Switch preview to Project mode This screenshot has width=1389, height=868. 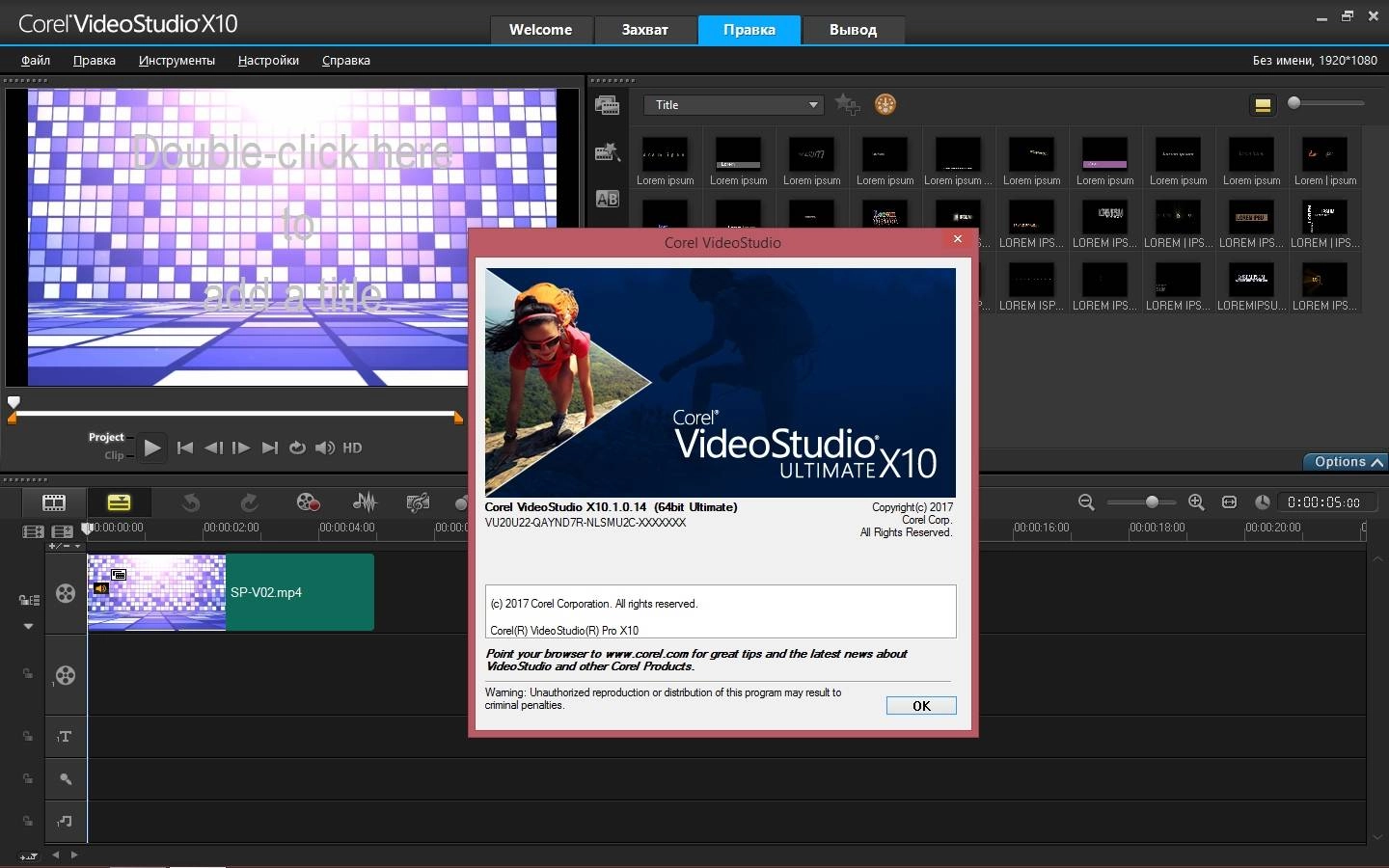click(106, 437)
